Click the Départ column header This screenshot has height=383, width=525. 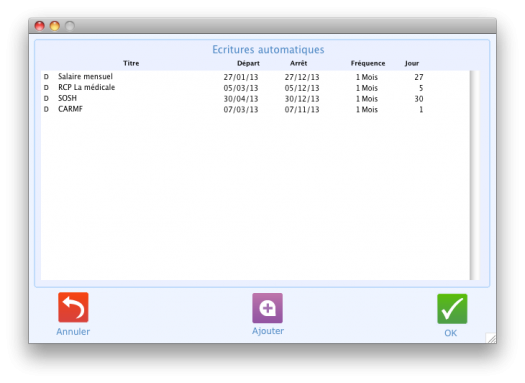click(248, 63)
